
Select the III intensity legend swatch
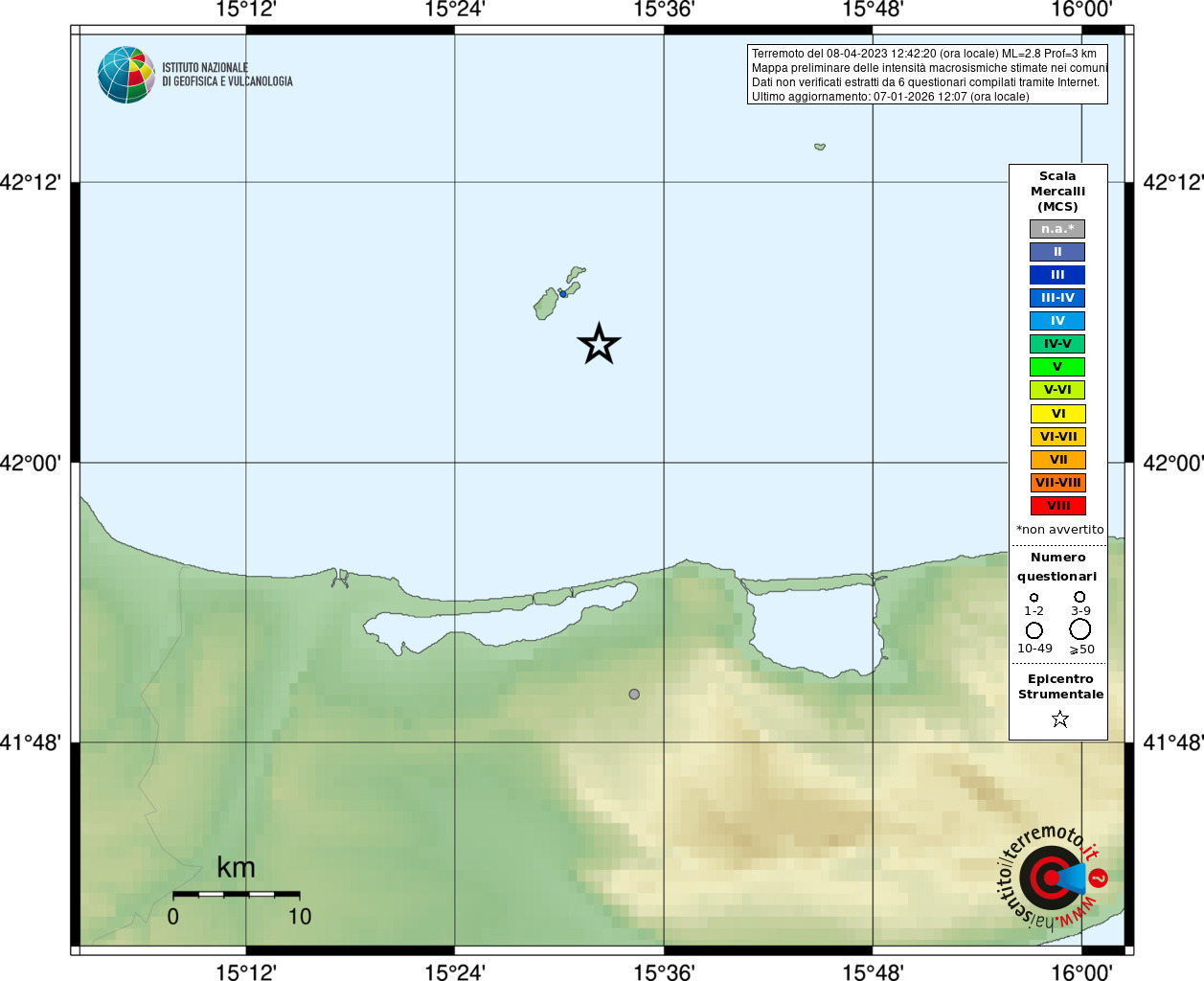tap(1057, 275)
